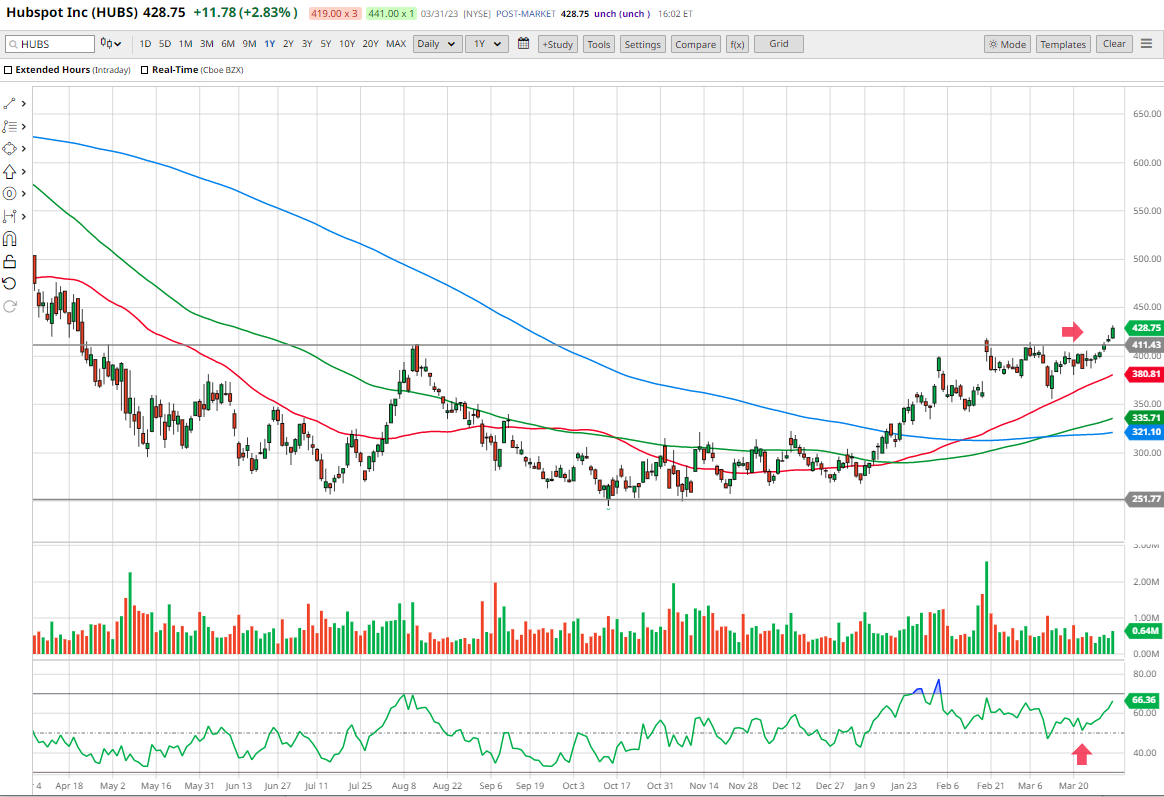Viewport: 1164px width, 797px height.
Task: Select the 1M time range
Action: pos(186,44)
